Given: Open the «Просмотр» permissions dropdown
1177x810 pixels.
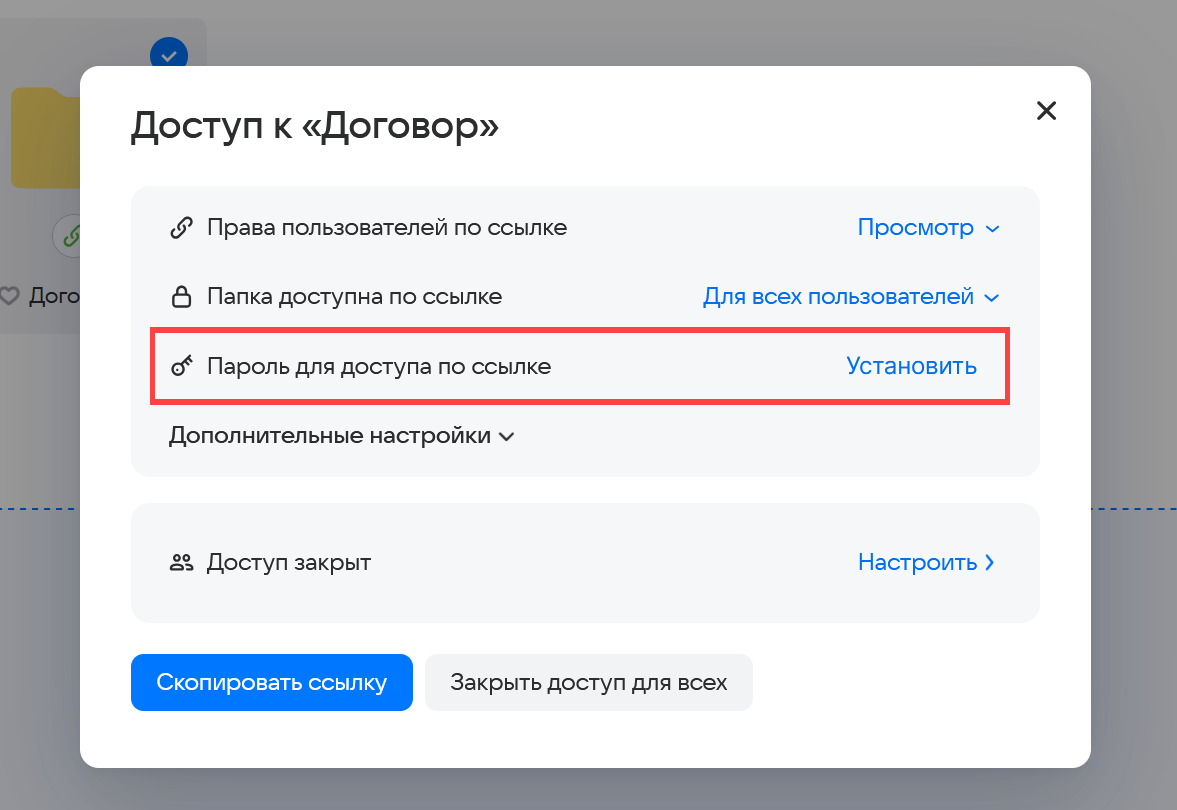Looking at the screenshot, I should coord(927,228).
